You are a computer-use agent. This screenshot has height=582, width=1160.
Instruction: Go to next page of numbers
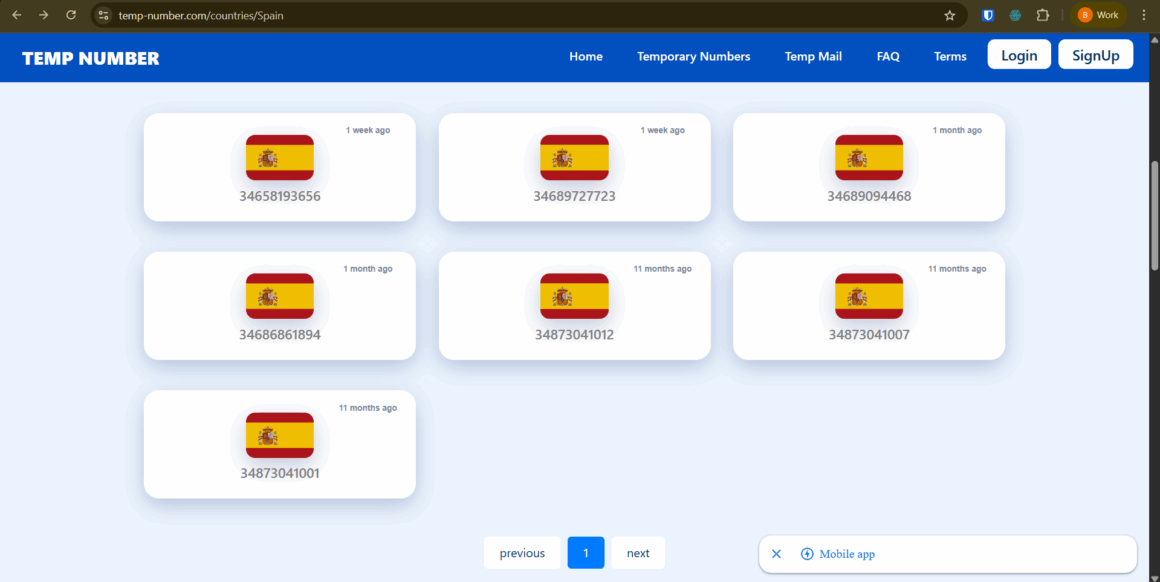[638, 553]
